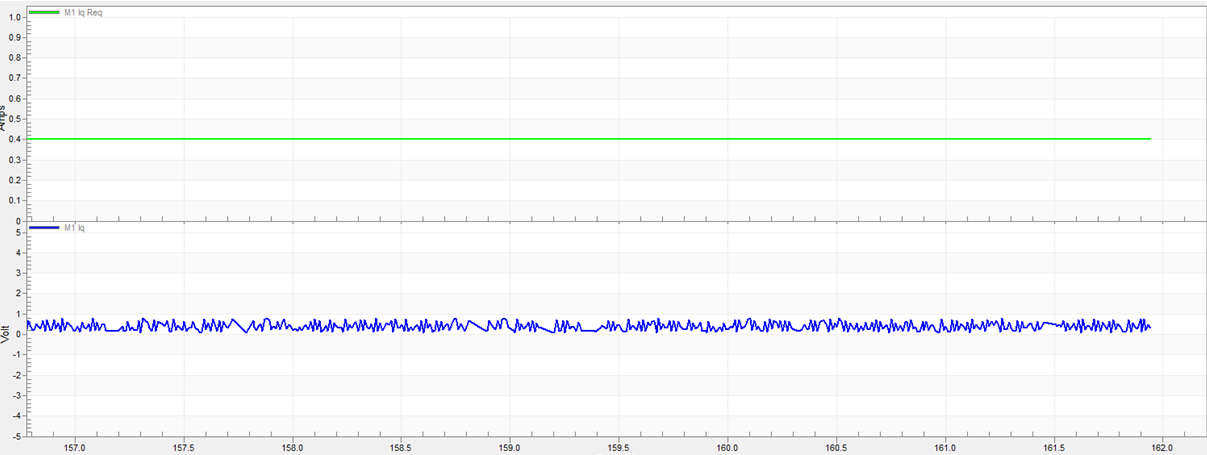Click the 158.0 time axis label

[x=292, y=448]
